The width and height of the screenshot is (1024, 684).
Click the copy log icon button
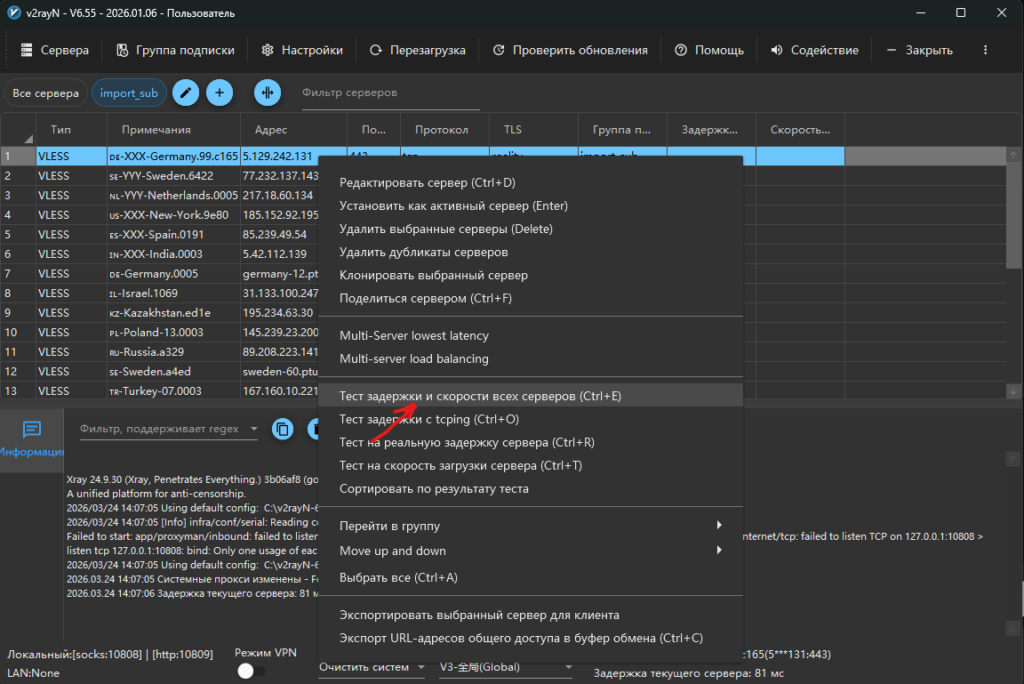point(283,429)
